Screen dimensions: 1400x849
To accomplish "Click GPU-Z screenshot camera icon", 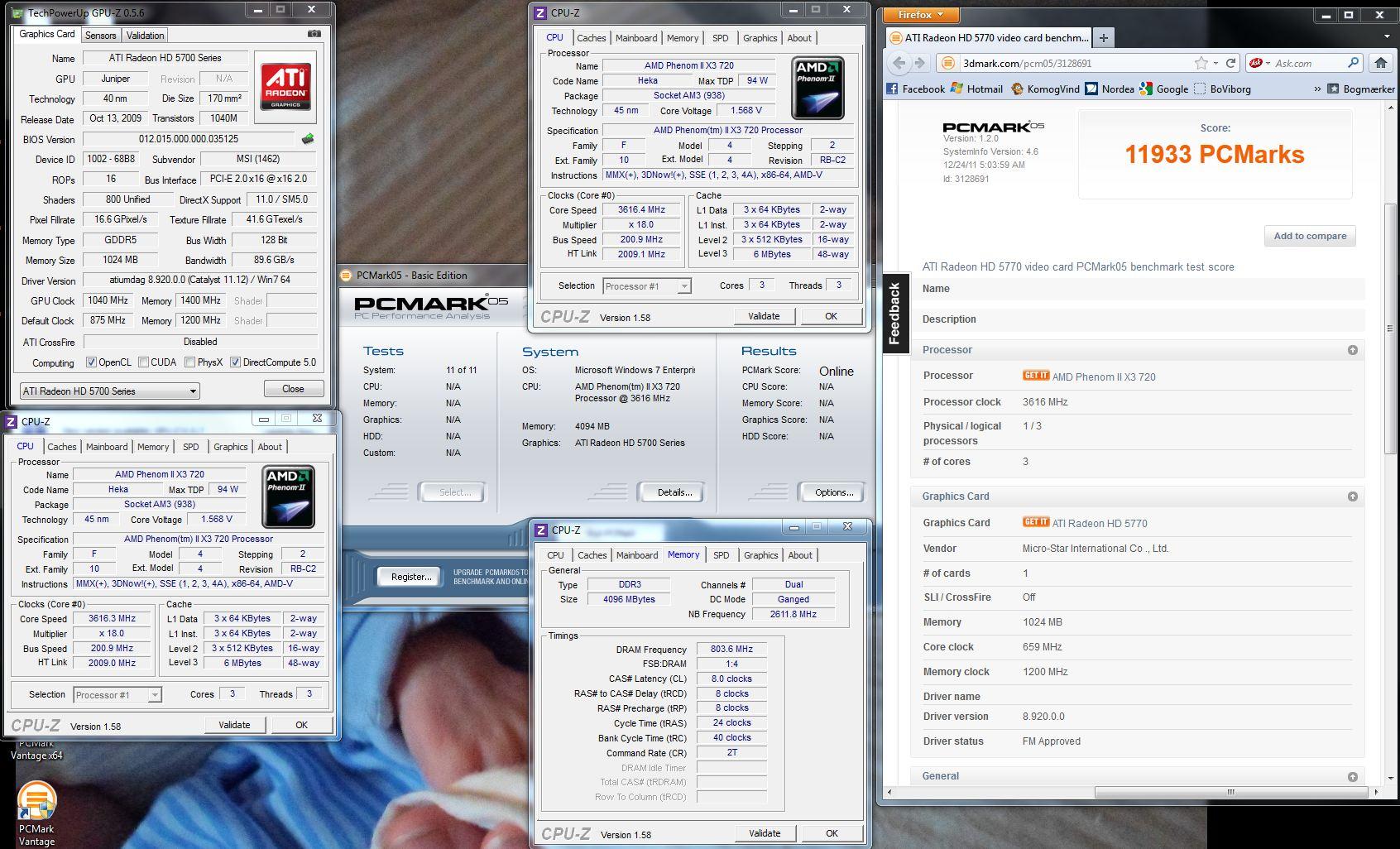I will pos(314,34).
